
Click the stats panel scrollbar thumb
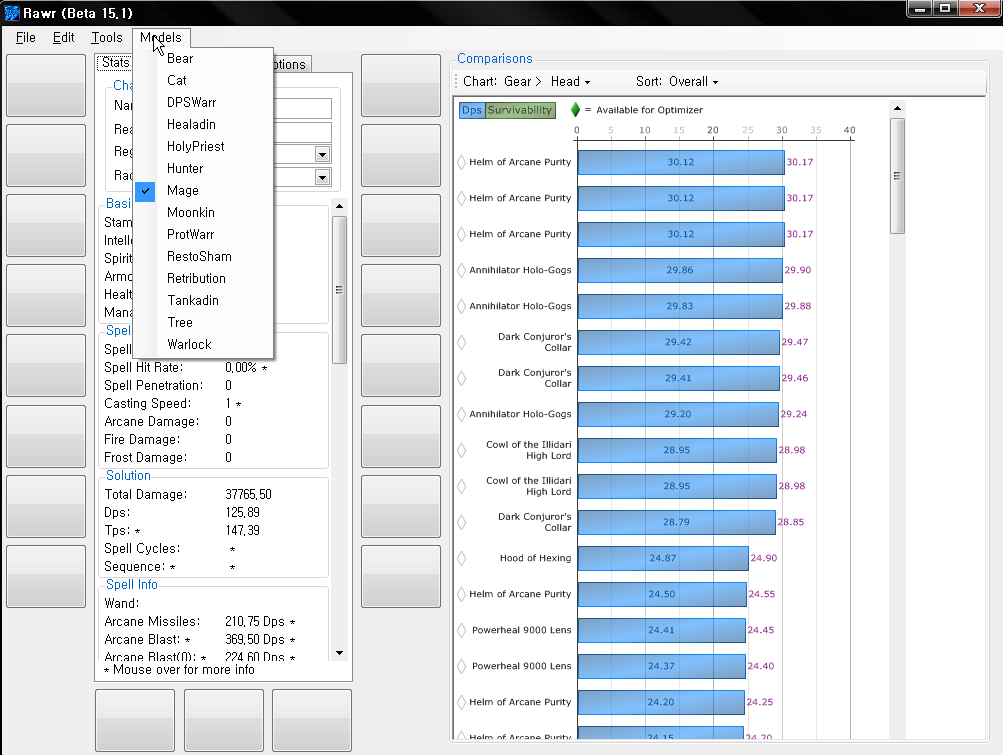(340, 290)
